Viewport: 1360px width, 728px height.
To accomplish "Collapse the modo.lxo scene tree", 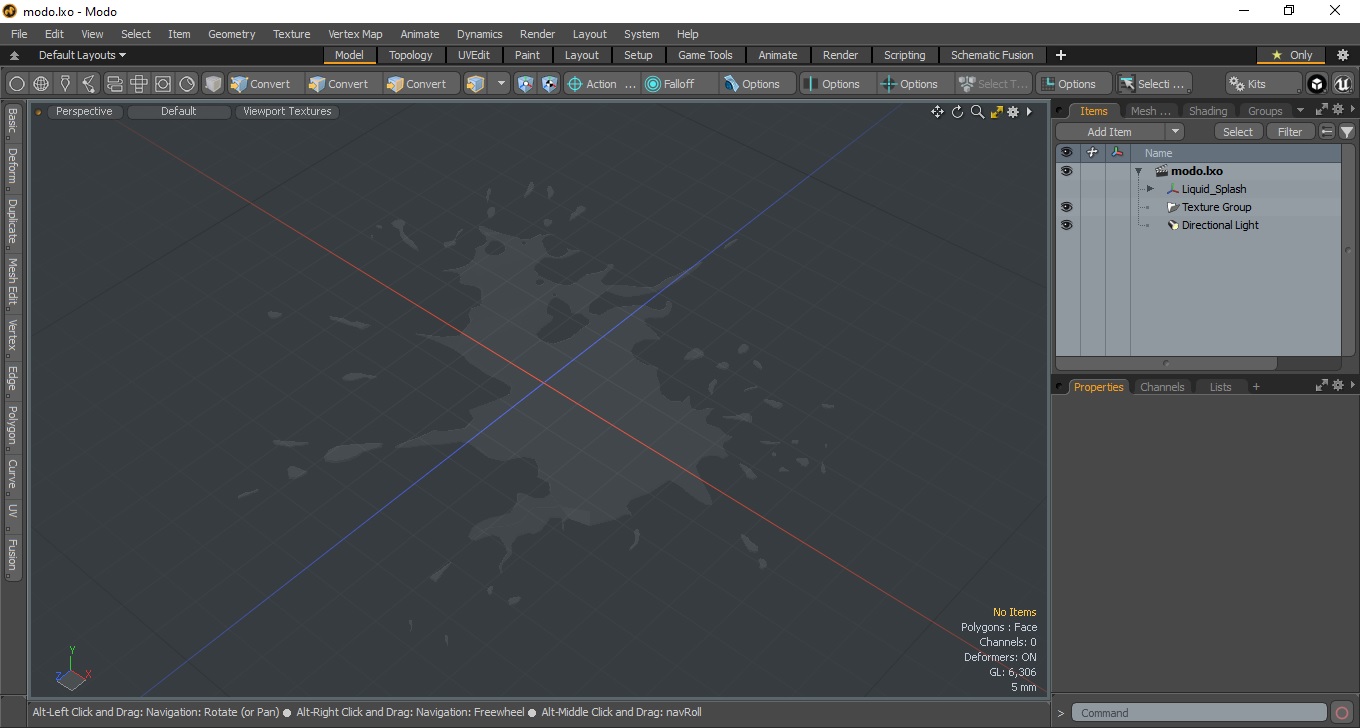I will coord(1138,171).
